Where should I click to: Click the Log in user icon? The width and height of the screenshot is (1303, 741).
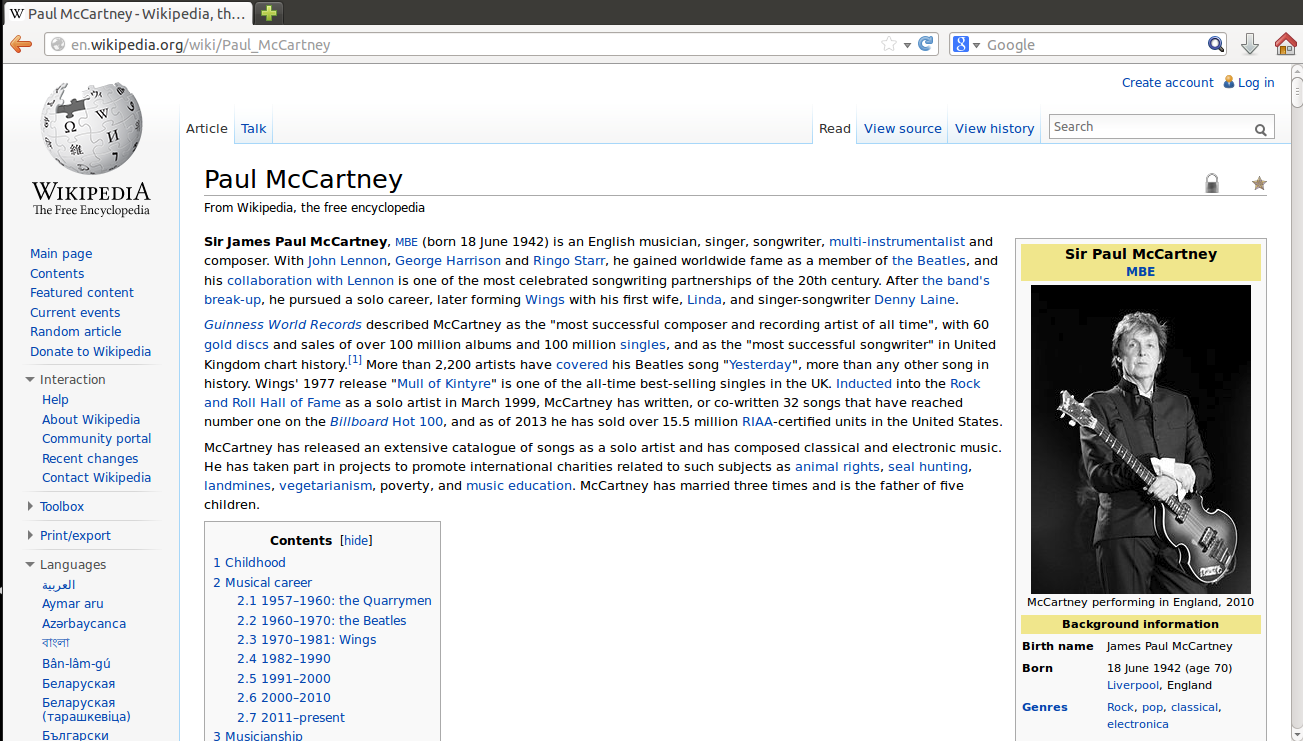pyautogui.click(x=1228, y=83)
